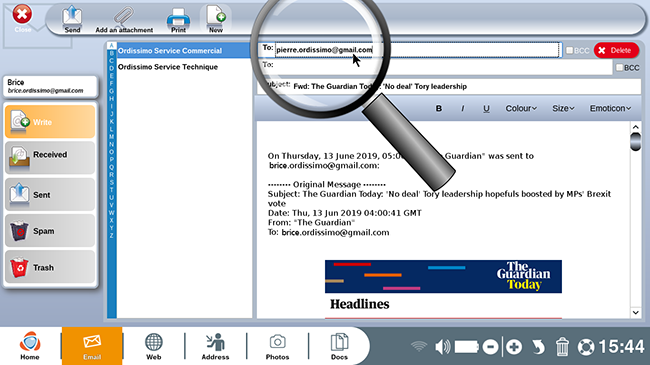Open the Received mailbox
The image size is (650, 365).
point(50,158)
